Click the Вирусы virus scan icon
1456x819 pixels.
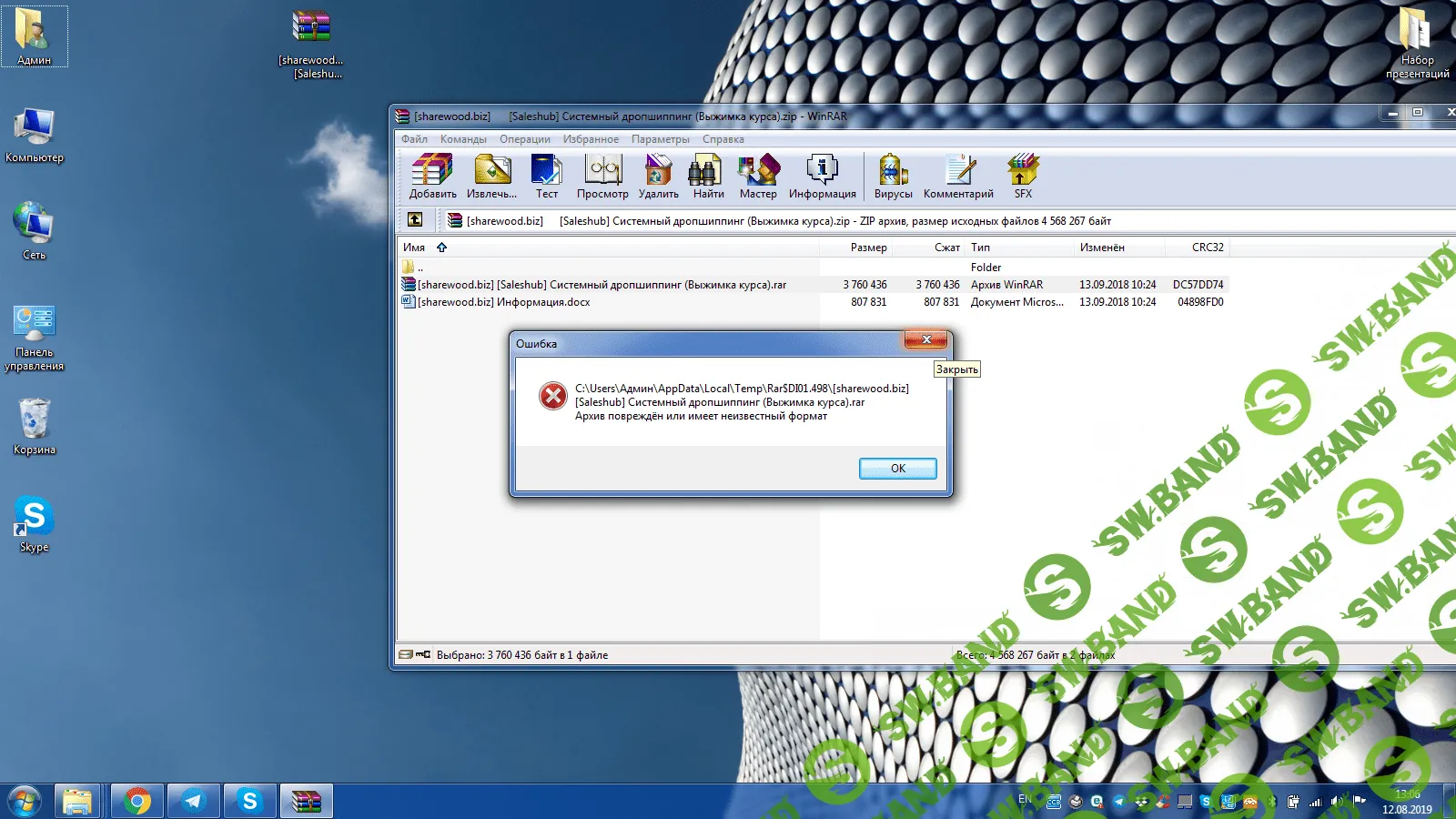[x=893, y=176]
